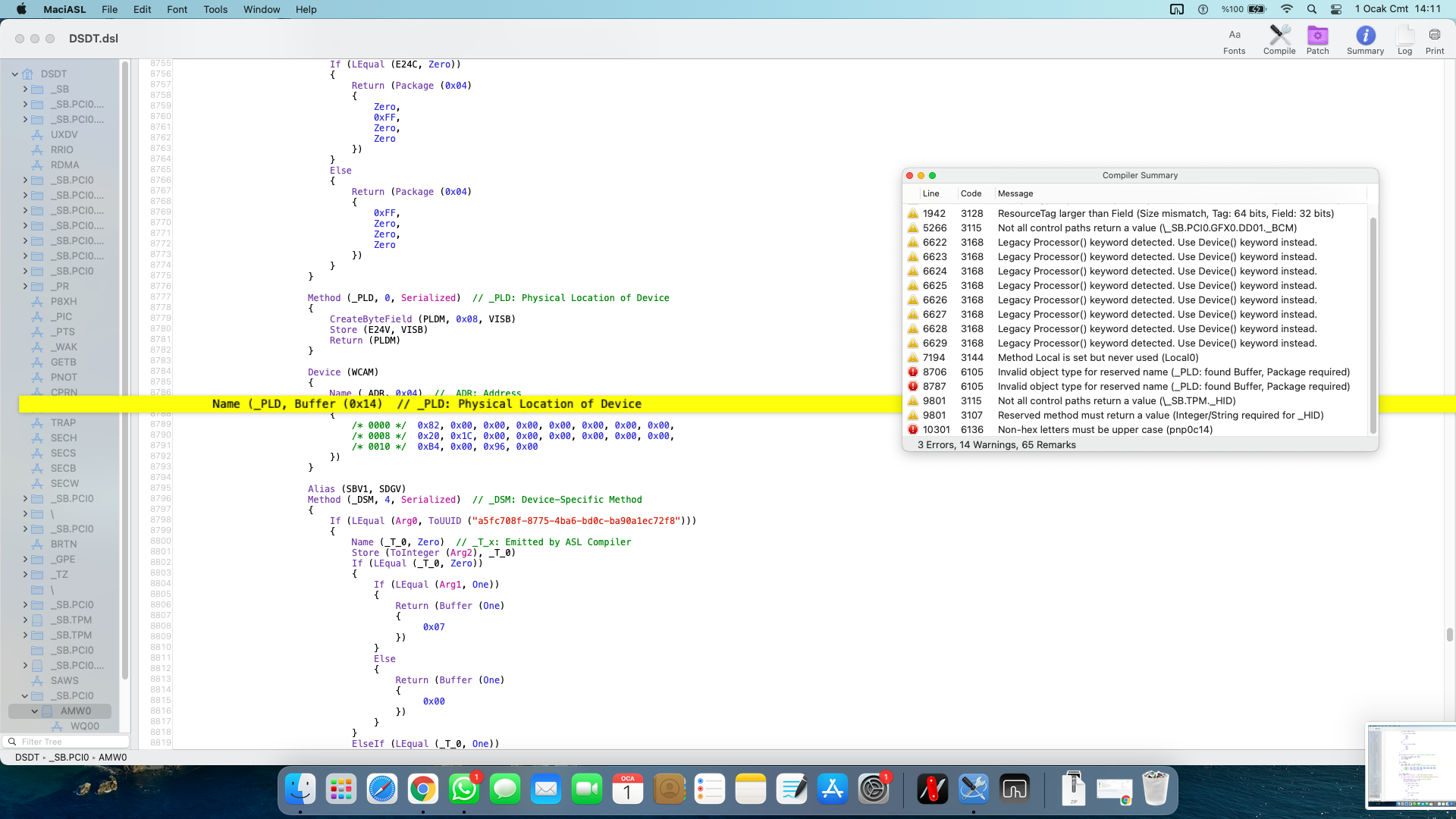Expand the _SB tree node
Image resolution: width=1456 pixels, height=819 pixels.
(x=25, y=89)
